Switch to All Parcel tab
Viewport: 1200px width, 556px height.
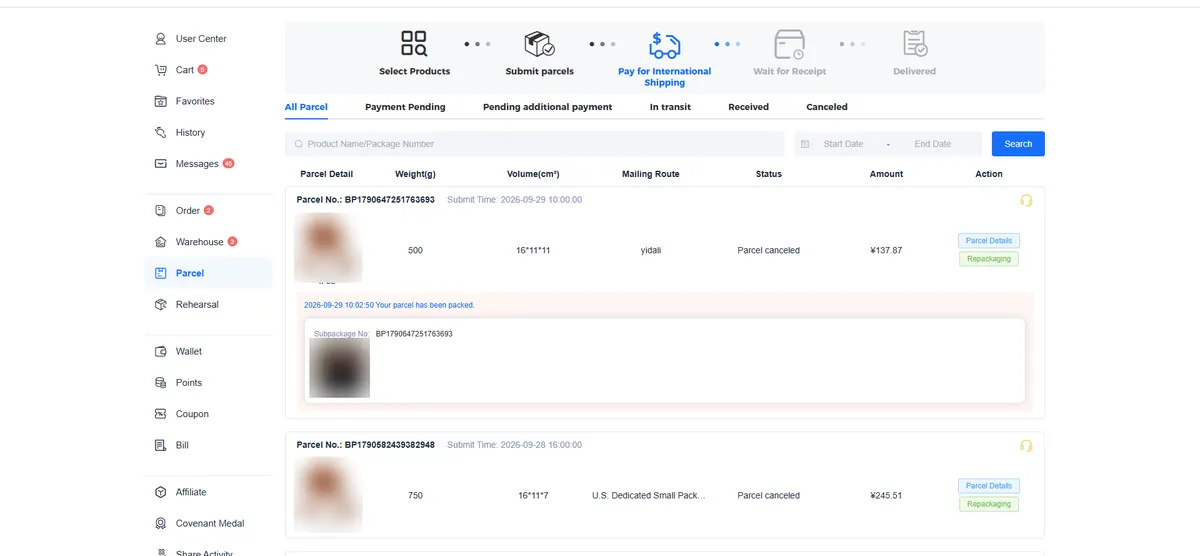tap(306, 107)
